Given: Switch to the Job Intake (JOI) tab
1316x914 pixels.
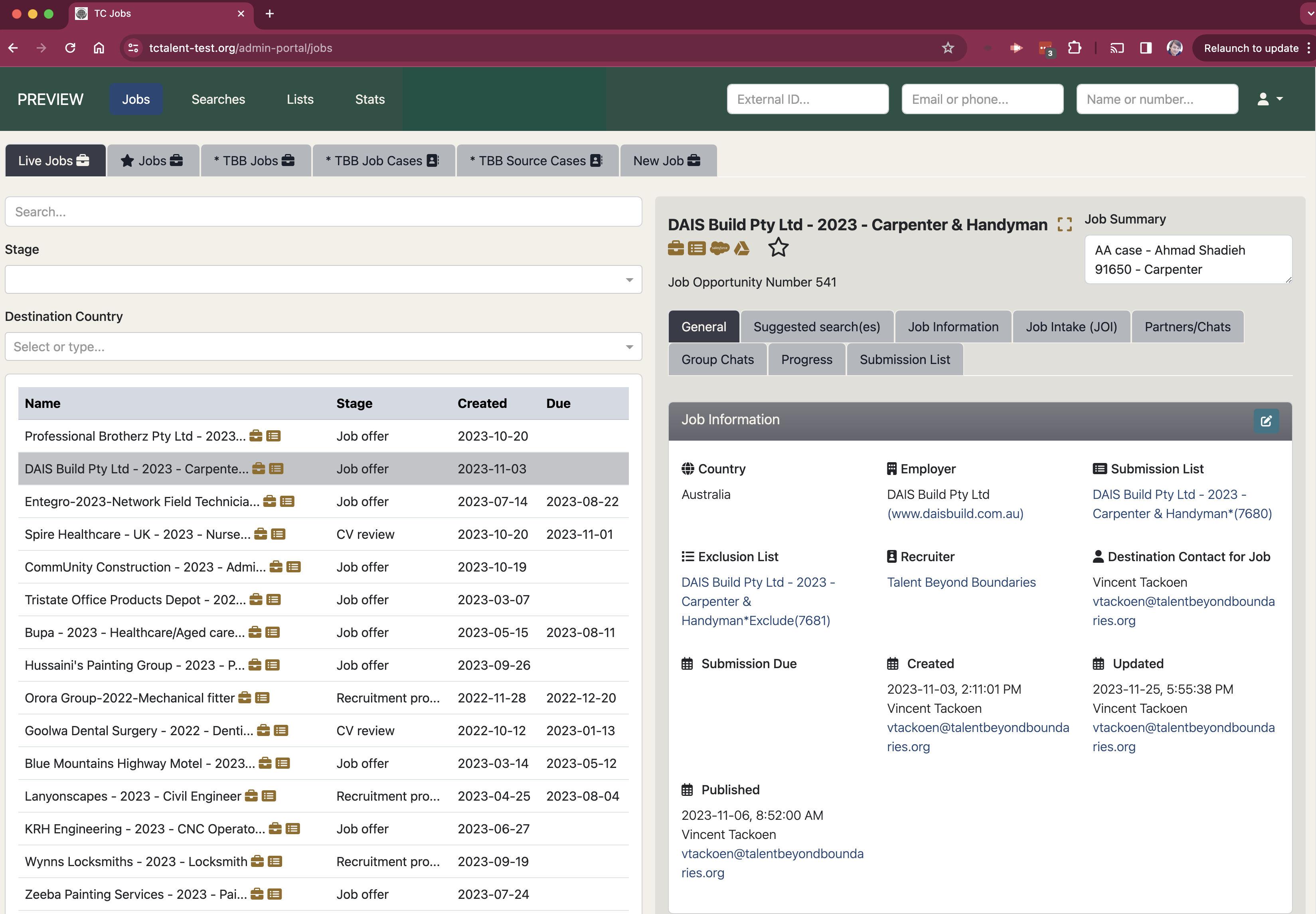Looking at the screenshot, I should click(1071, 327).
